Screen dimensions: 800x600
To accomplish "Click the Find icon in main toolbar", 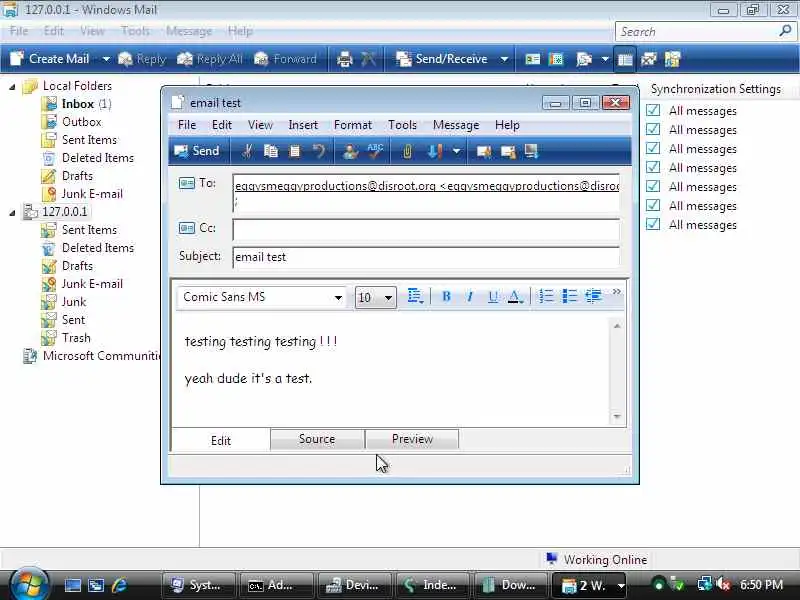I will tap(584, 59).
